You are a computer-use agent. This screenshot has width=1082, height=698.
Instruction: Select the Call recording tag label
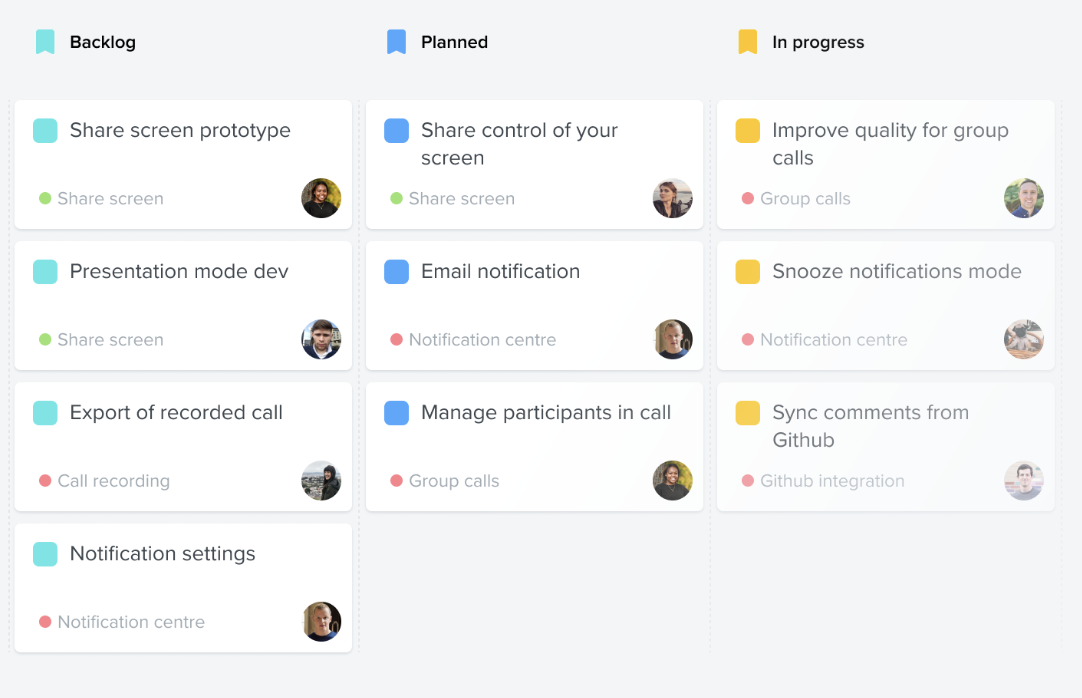[x=113, y=481]
